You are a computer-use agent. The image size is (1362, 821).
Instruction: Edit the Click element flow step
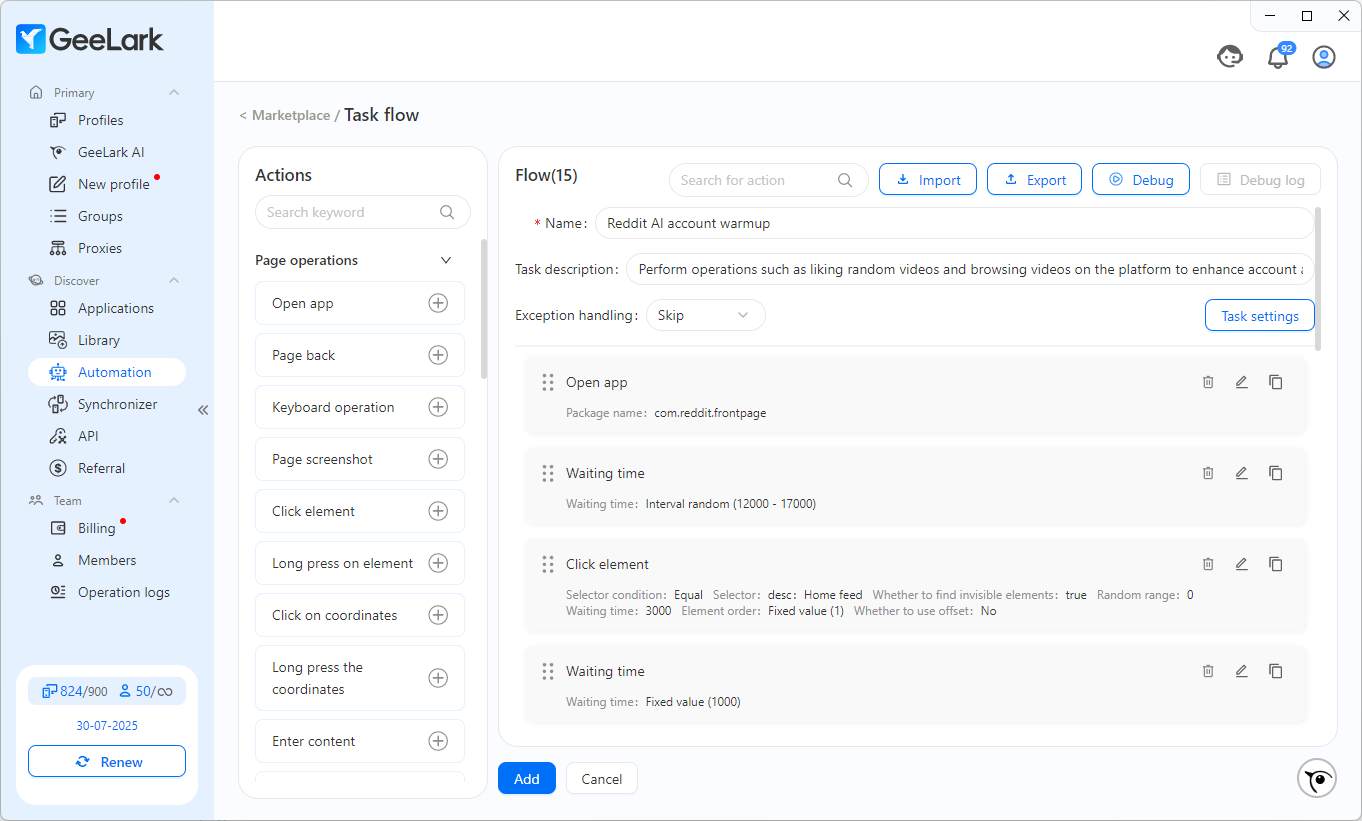tap(1242, 564)
